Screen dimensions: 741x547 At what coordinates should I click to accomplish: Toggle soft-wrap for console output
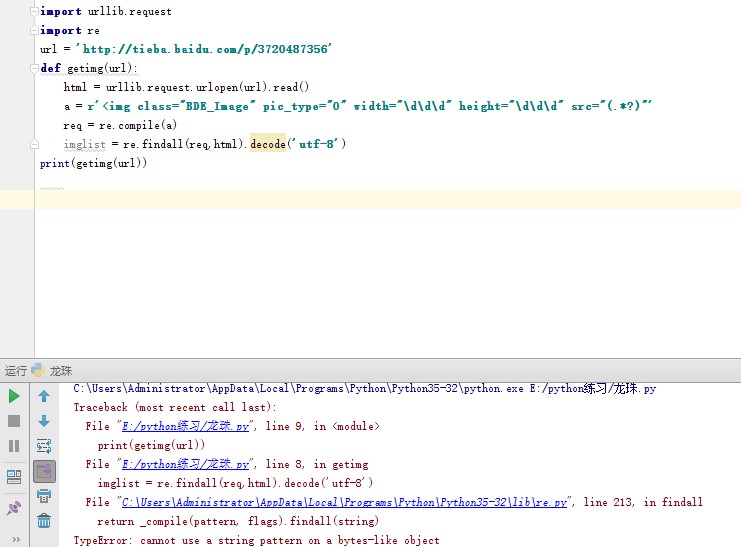coord(44,446)
